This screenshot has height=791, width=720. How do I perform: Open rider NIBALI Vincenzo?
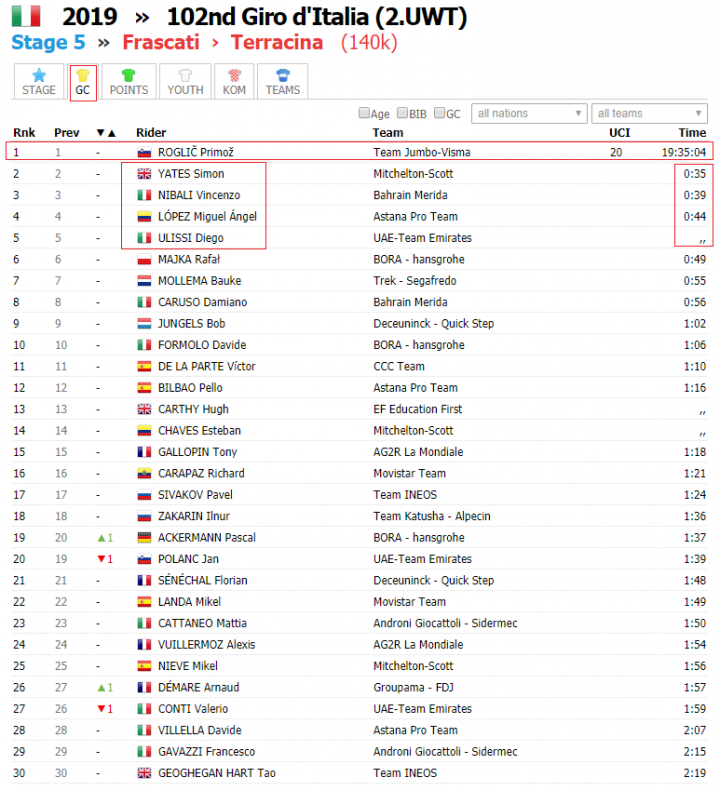tap(199, 195)
